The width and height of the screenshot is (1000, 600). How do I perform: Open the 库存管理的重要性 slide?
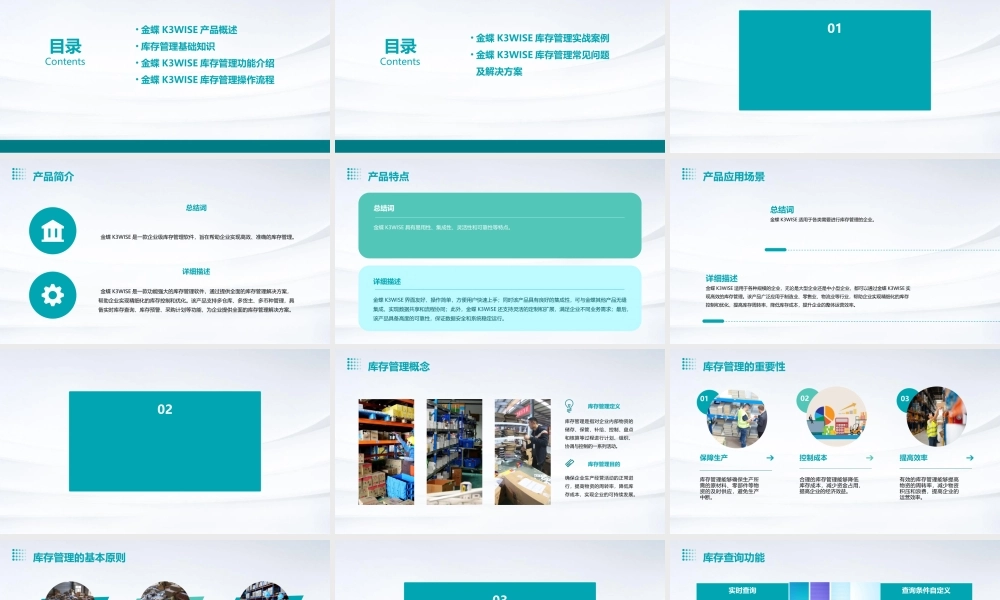[835, 441]
